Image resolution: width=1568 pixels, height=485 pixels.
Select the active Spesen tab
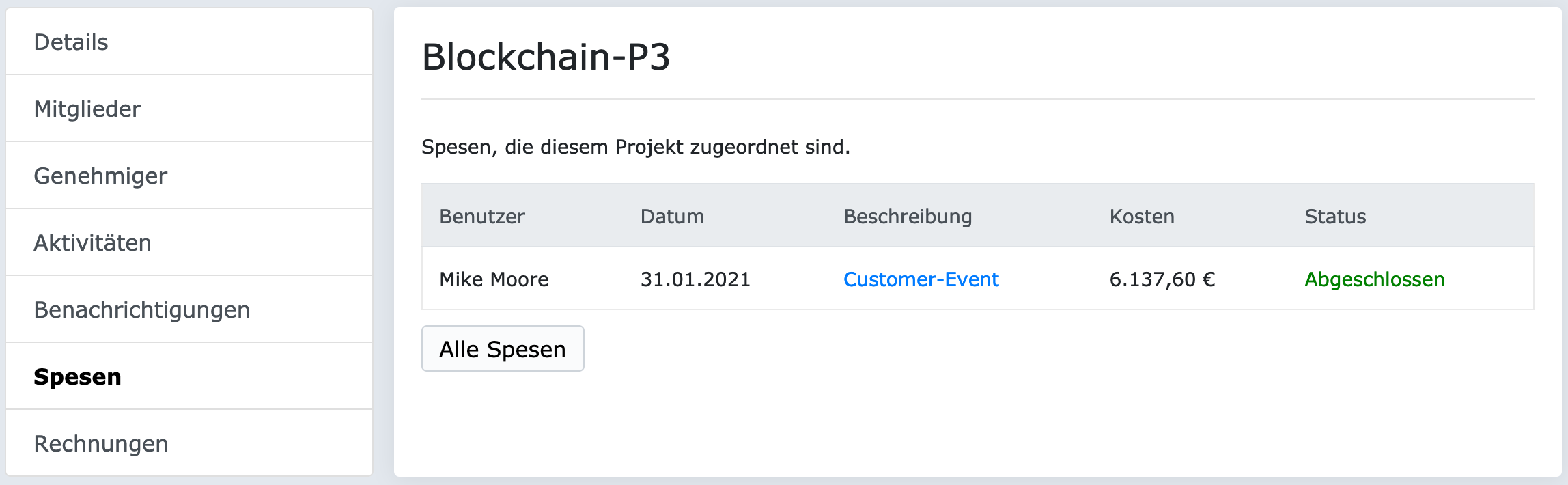point(76,376)
